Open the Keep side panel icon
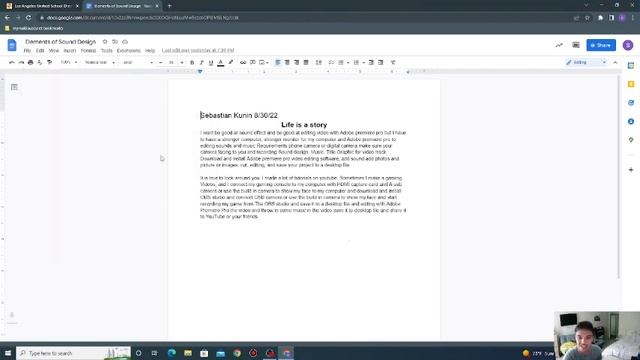This screenshot has width=640, height=360. (631, 84)
